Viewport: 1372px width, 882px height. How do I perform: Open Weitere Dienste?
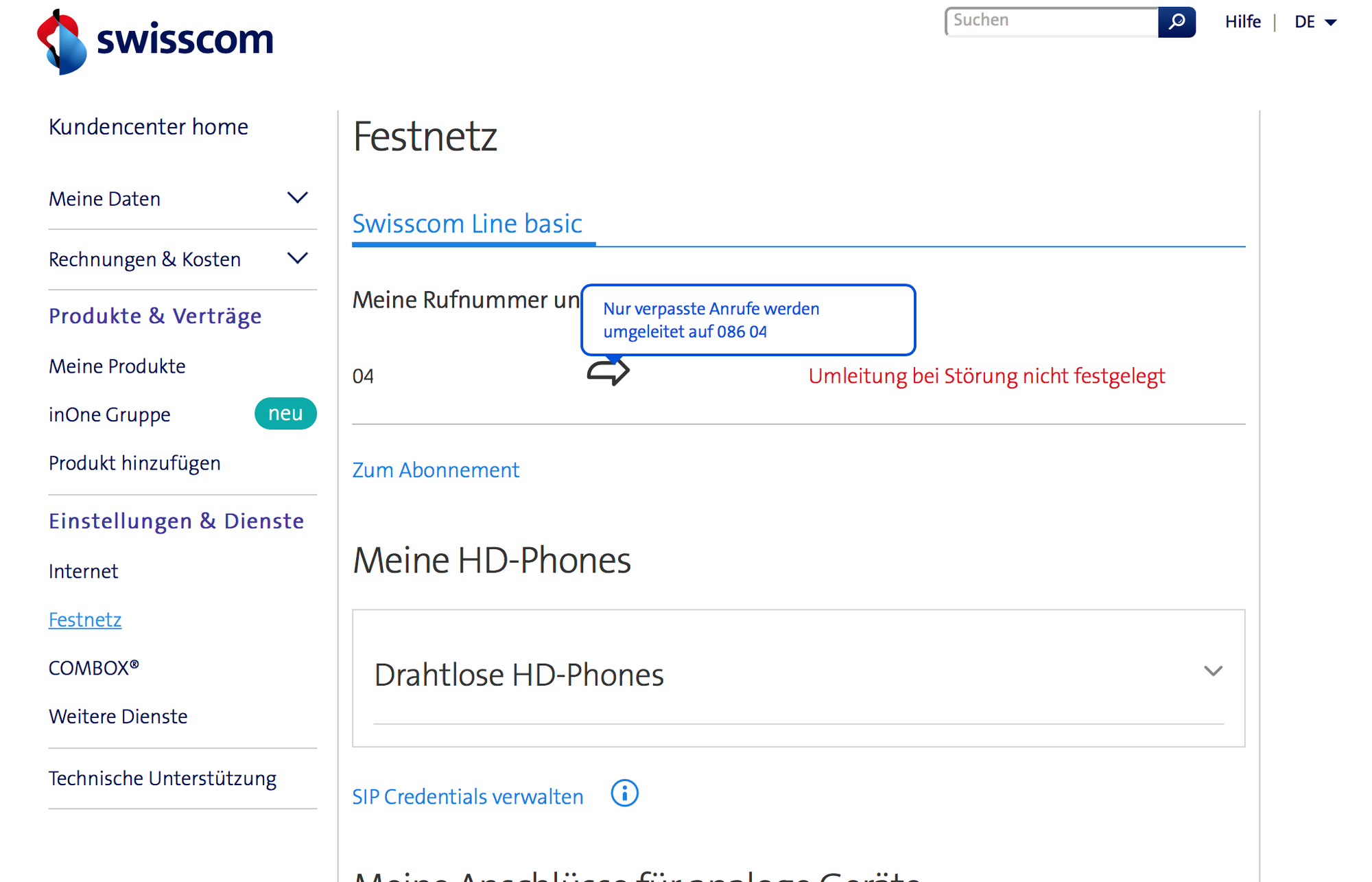(118, 717)
